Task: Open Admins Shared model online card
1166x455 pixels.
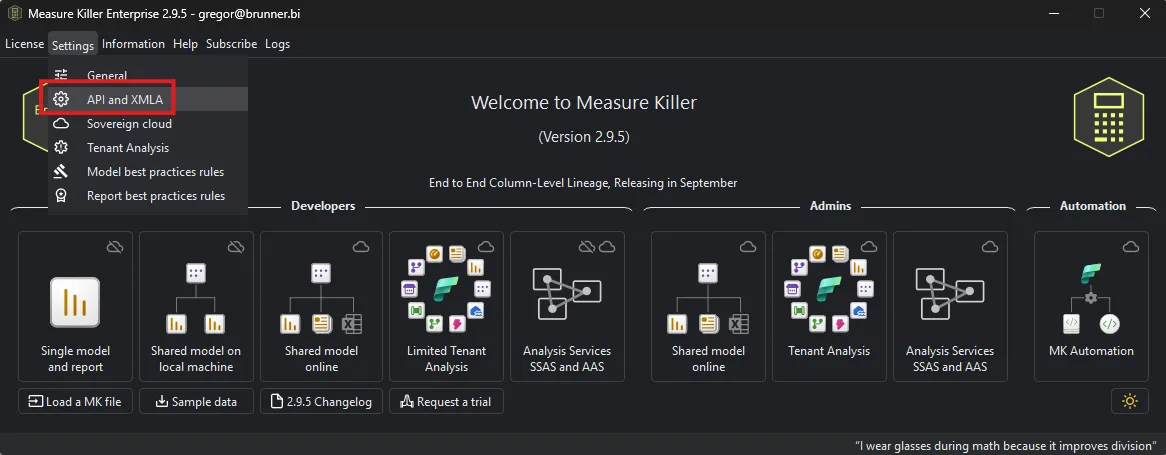Action: click(708, 306)
